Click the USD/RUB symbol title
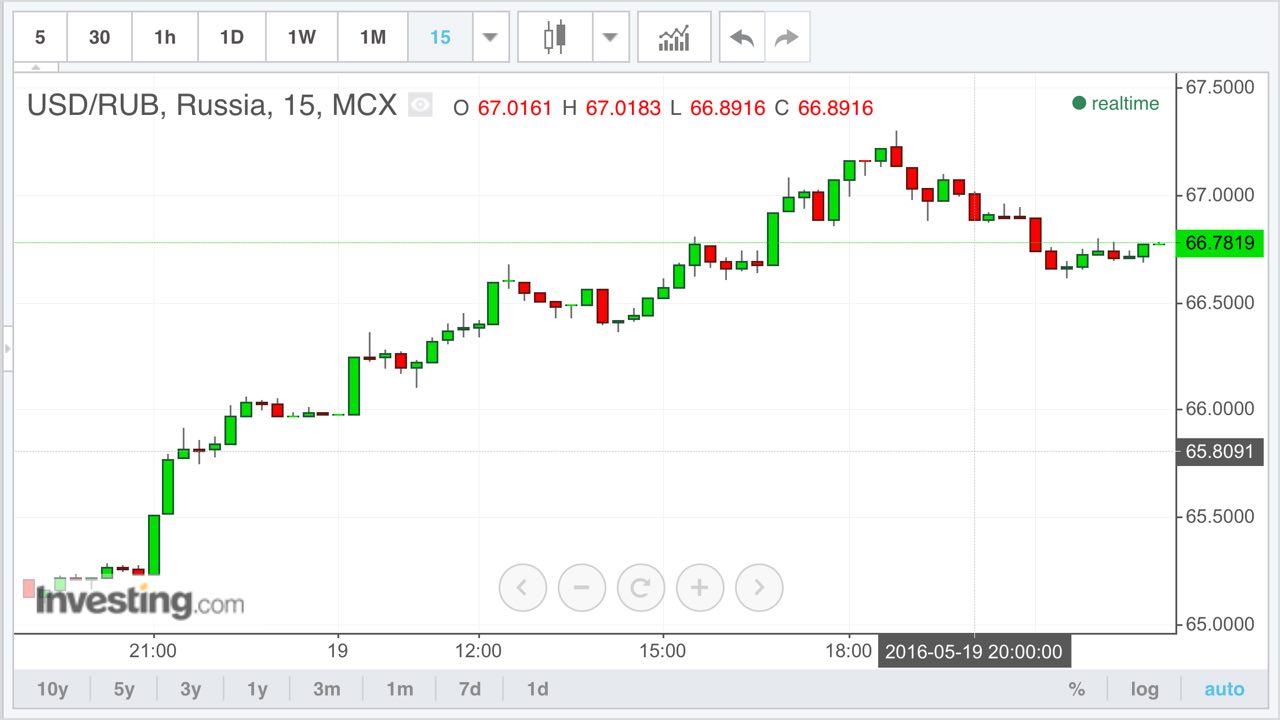Image resolution: width=1280 pixels, height=720 pixels. [212, 104]
